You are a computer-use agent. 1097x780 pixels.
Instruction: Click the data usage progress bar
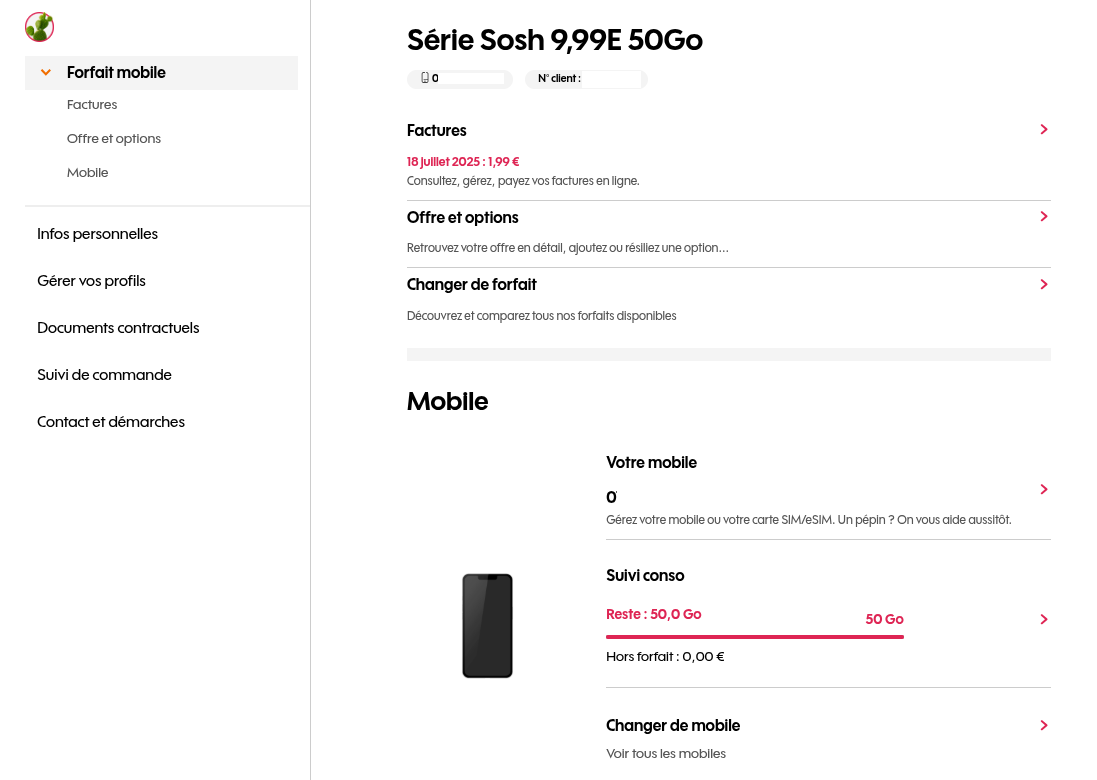tap(755, 636)
